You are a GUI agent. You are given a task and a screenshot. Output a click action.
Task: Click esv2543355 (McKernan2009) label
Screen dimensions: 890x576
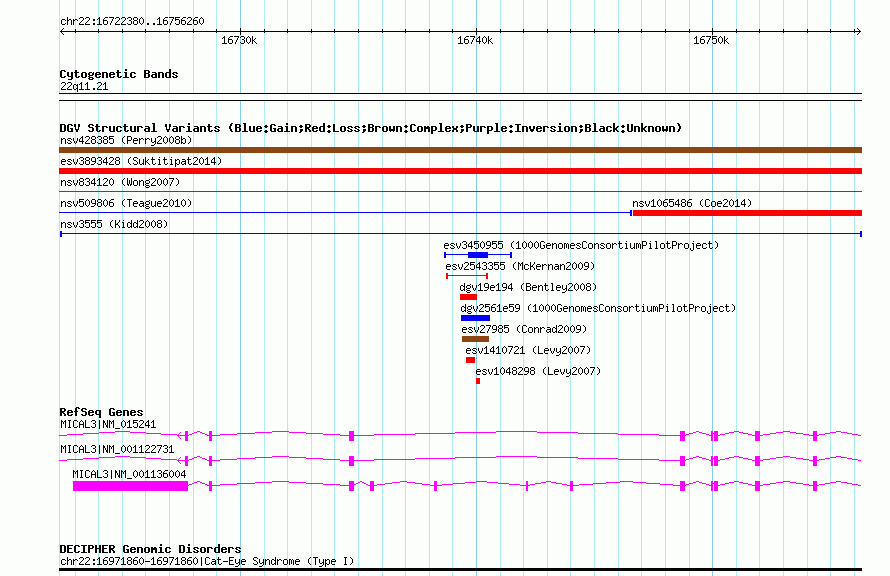520,266
